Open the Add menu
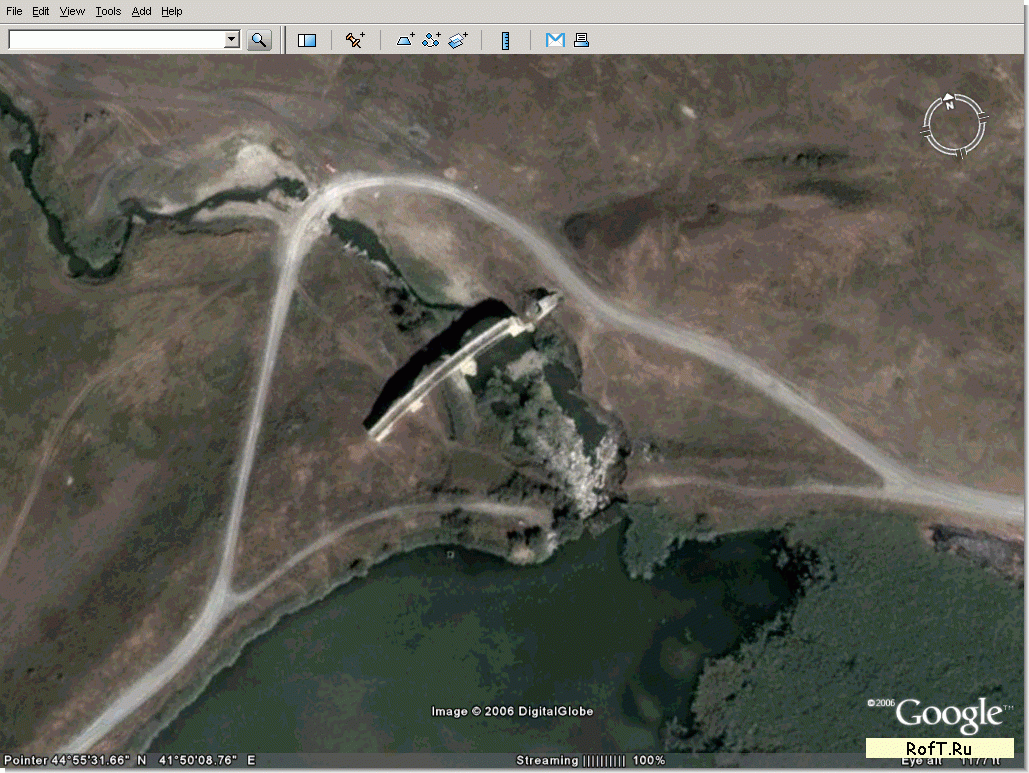The width and height of the screenshot is (1029, 773). tap(141, 11)
